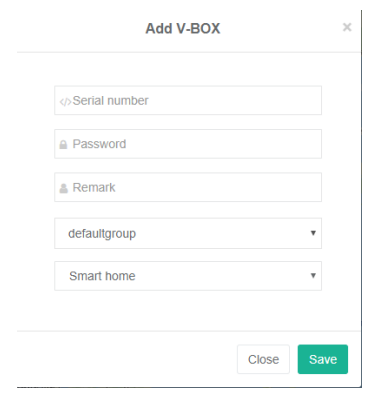
Task: Focus the Remark input field
Action: pyautogui.click(x=188, y=187)
